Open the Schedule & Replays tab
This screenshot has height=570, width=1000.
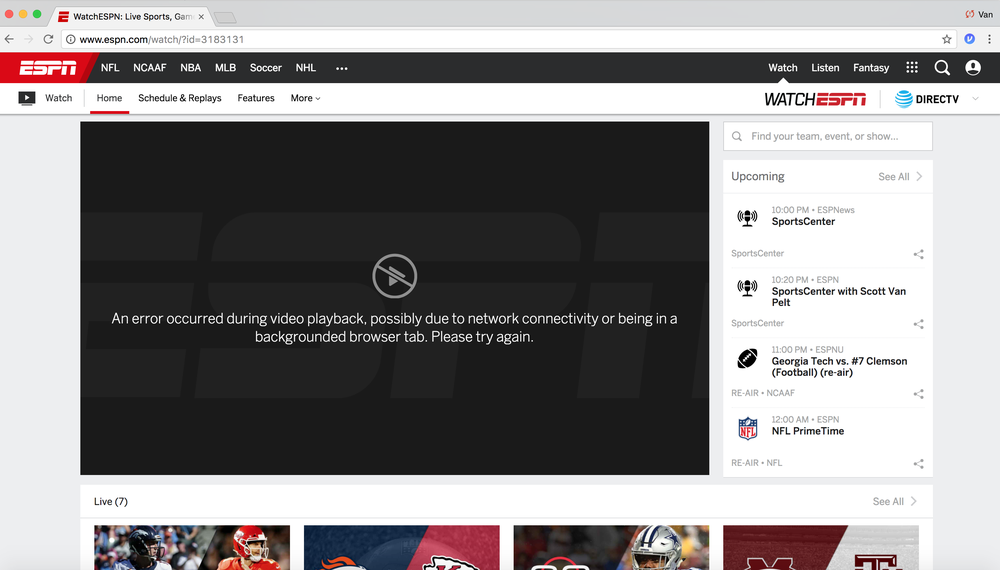pyautogui.click(x=180, y=98)
